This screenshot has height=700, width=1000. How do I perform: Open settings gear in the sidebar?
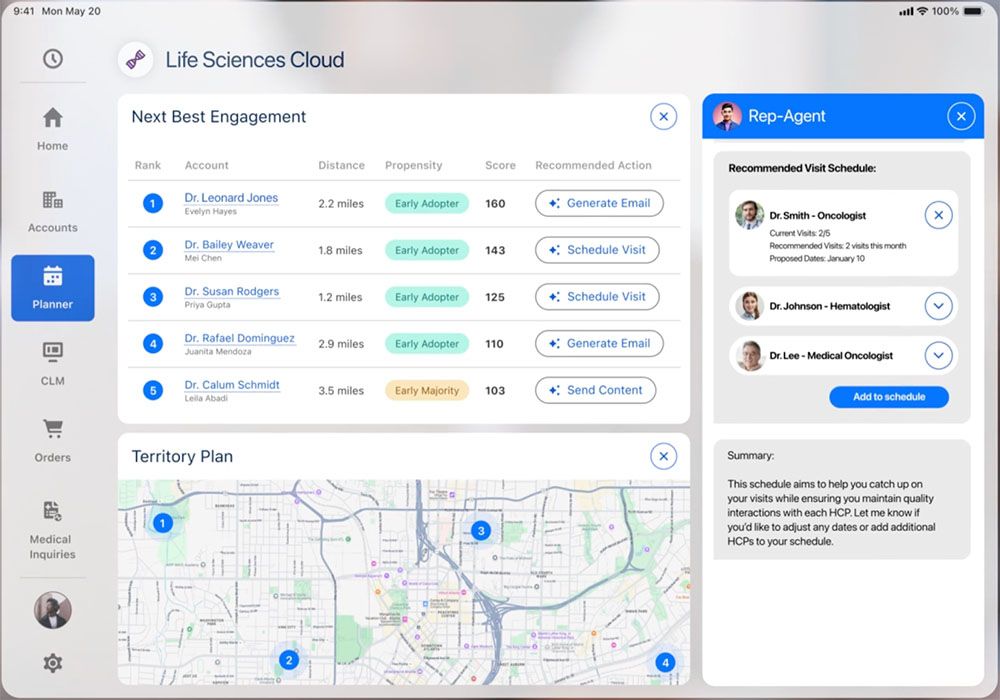53,663
